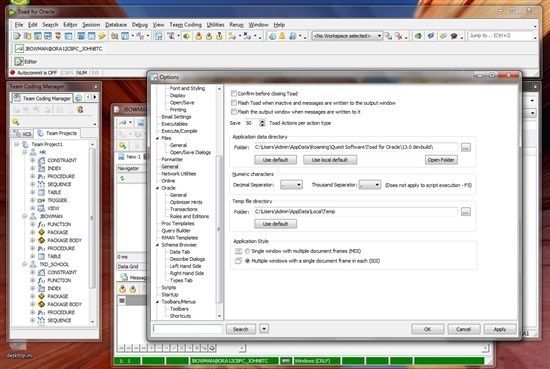
Task: Click the red Autocommit indicator in status bar
Action: (13, 73)
